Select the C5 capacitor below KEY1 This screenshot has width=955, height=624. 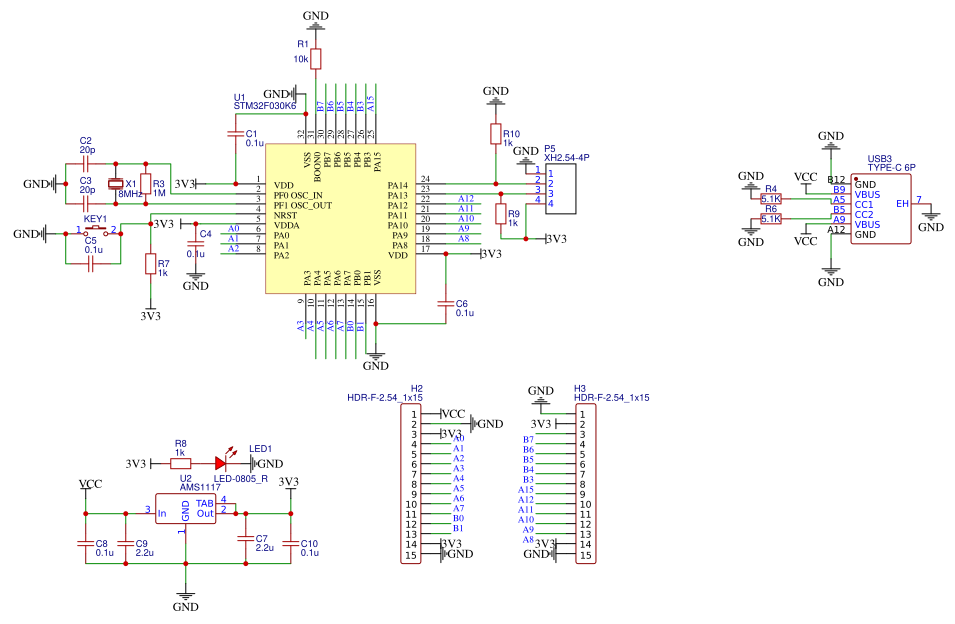[x=91, y=264]
